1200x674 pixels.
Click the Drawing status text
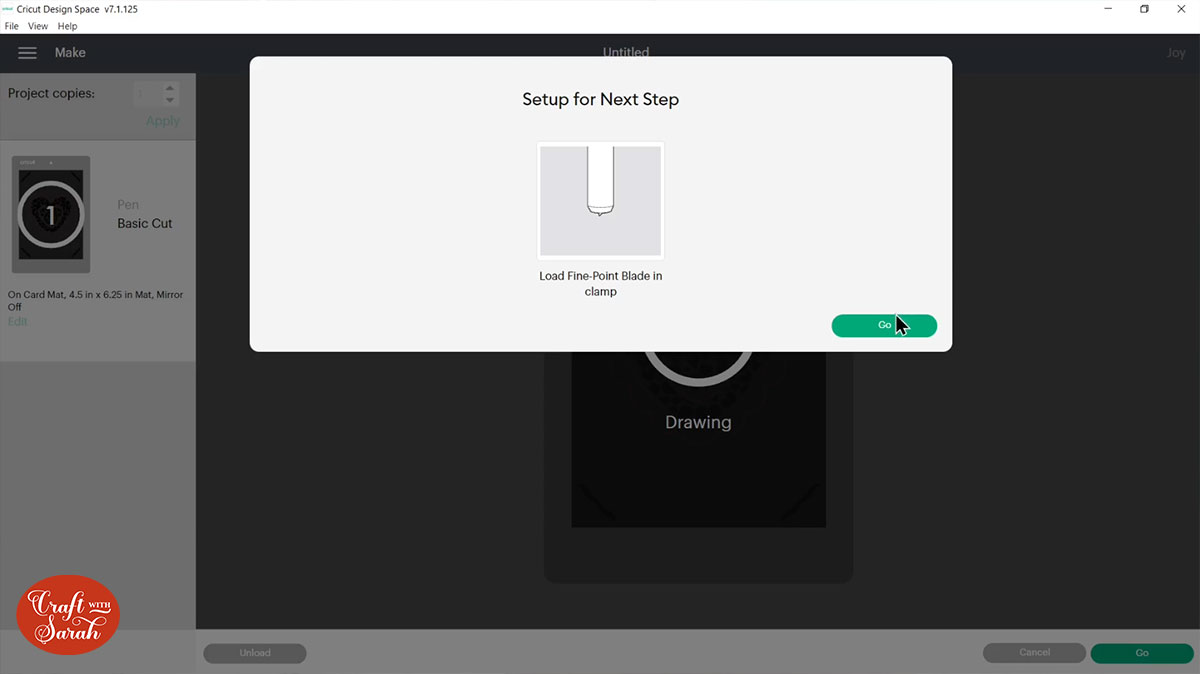[x=698, y=422]
